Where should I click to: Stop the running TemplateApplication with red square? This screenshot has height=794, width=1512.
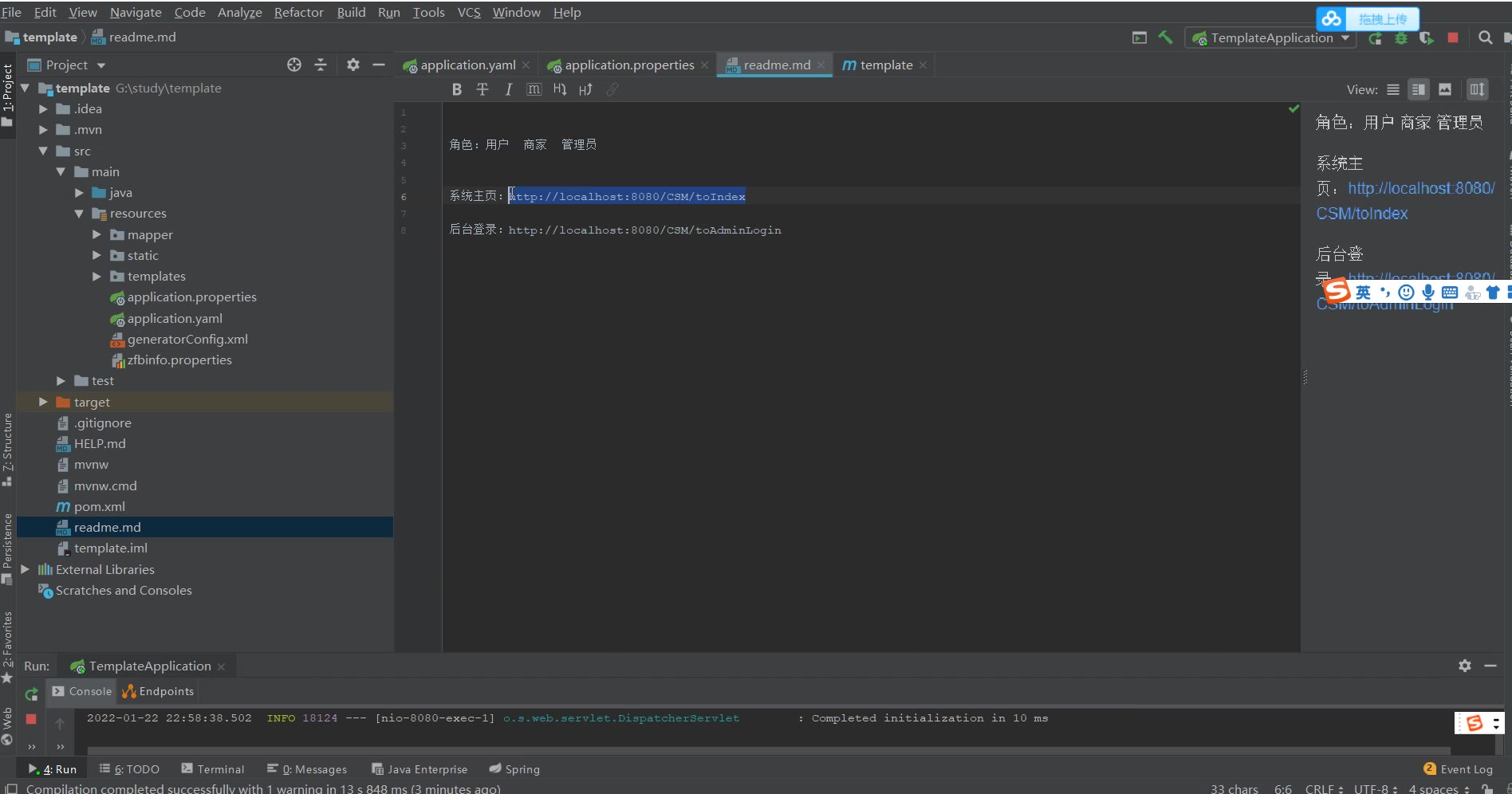pos(1453,37)
